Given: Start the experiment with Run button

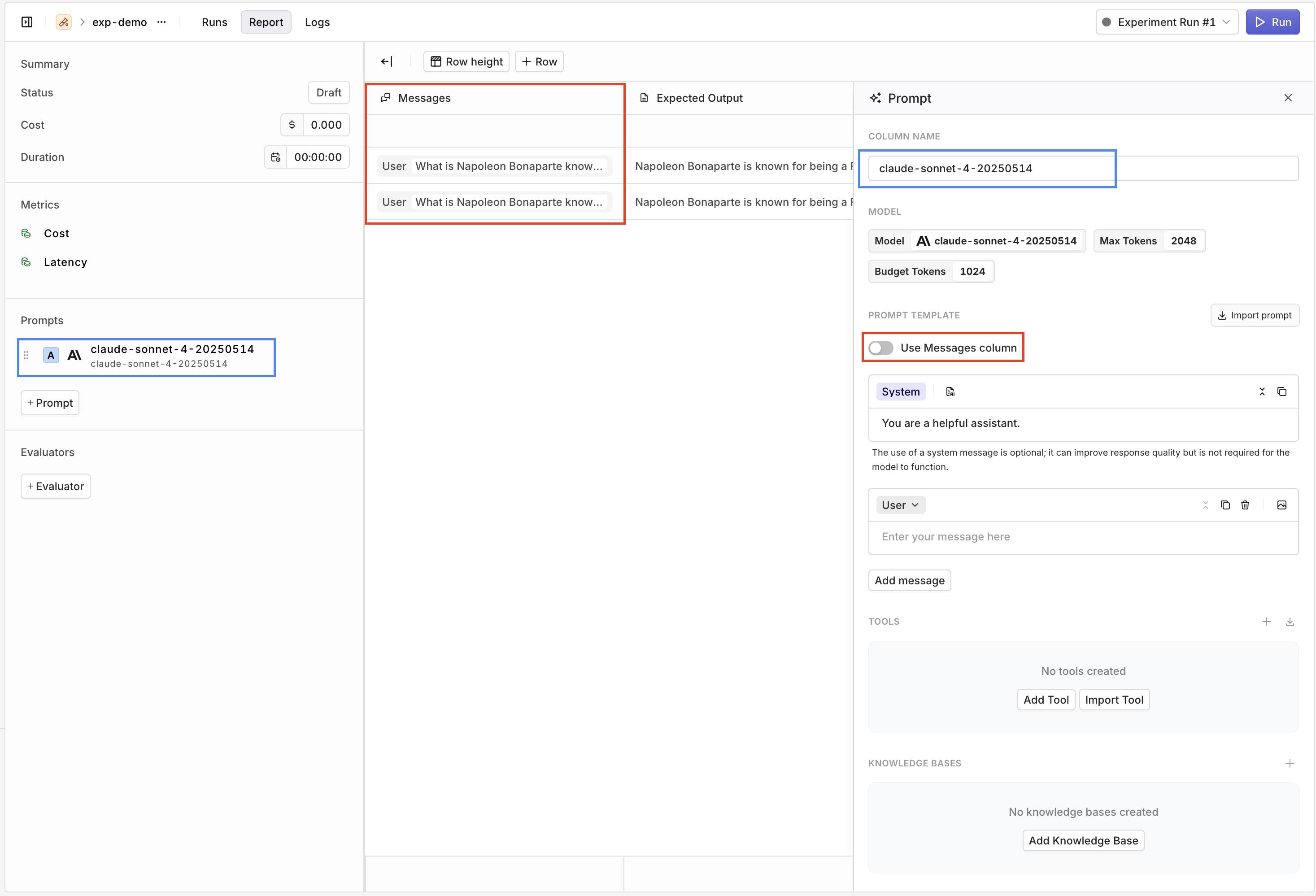Looking at the screenshot, I should [x=1272, y=22].
